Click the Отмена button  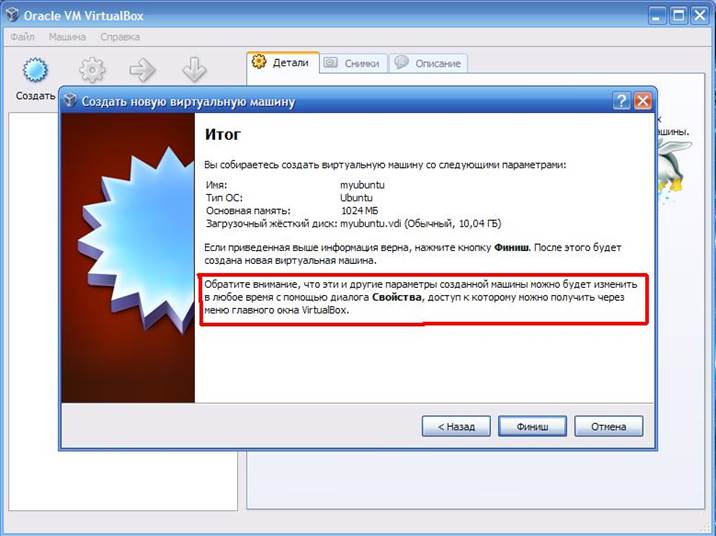click(609, 426)
